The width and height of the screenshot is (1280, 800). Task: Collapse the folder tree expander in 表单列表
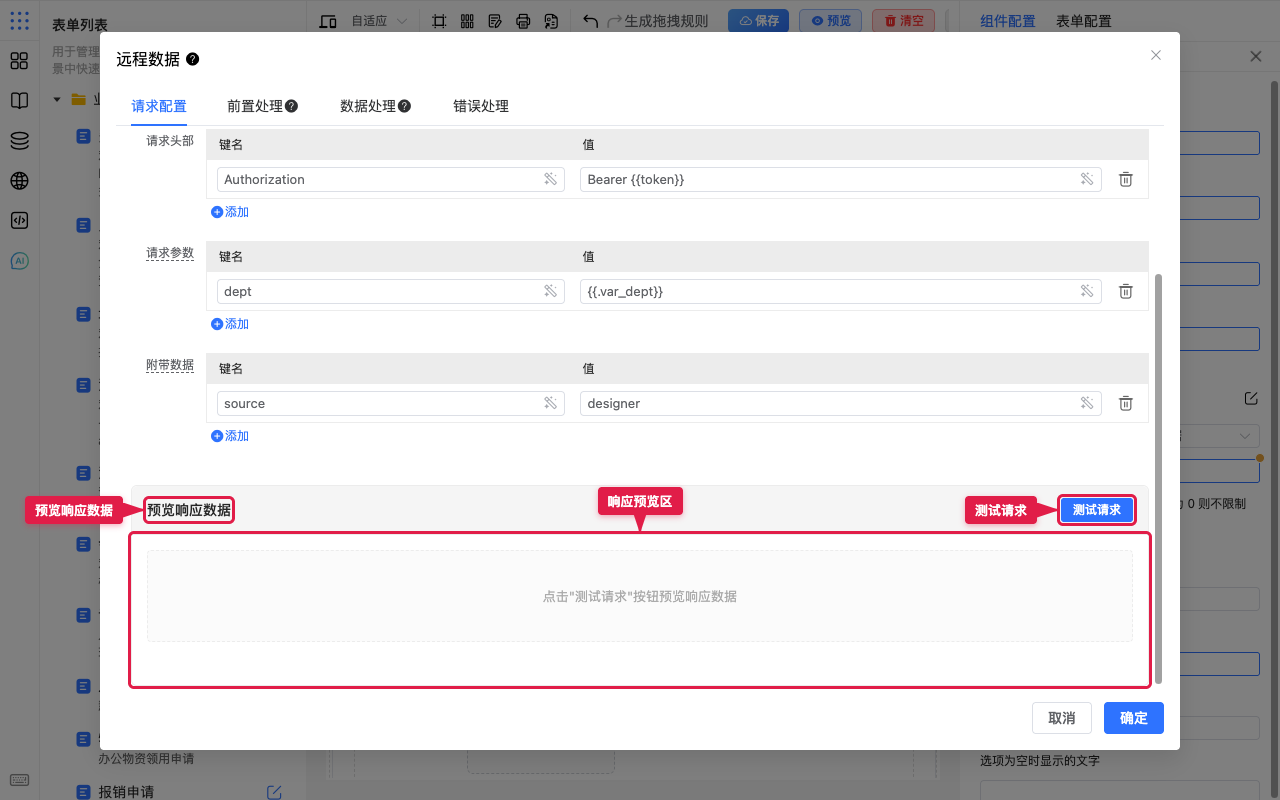[57, 100]
